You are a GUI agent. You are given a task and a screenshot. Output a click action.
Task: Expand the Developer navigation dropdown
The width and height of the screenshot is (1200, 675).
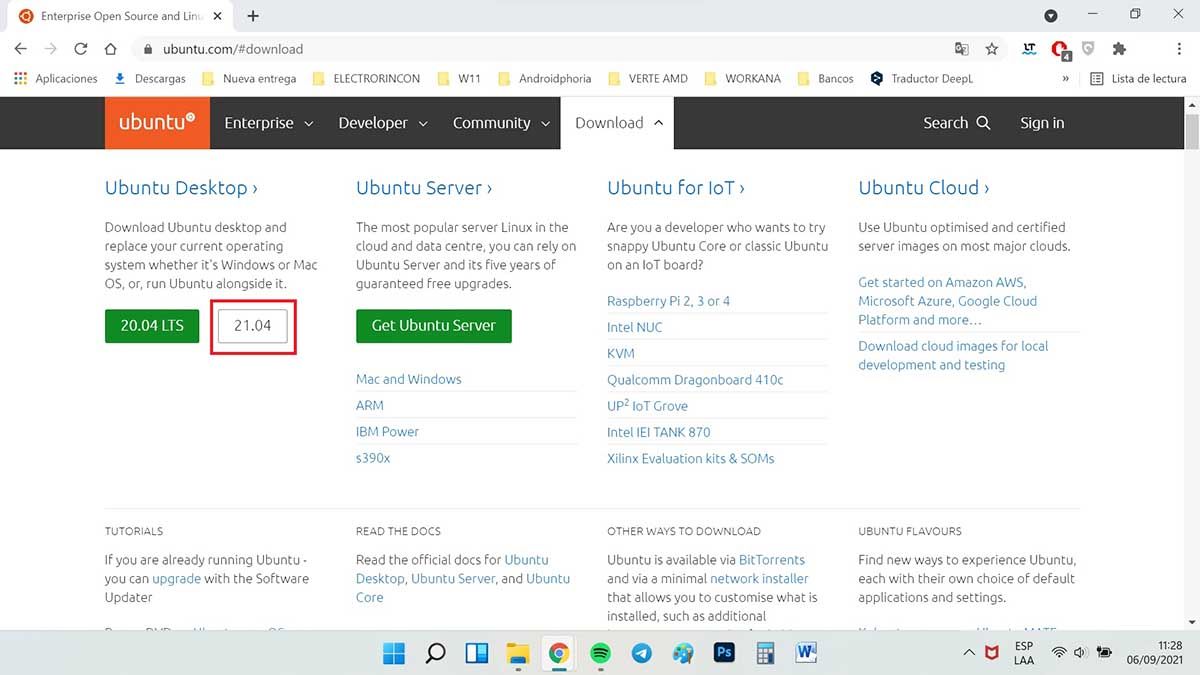tap(383, 123)
